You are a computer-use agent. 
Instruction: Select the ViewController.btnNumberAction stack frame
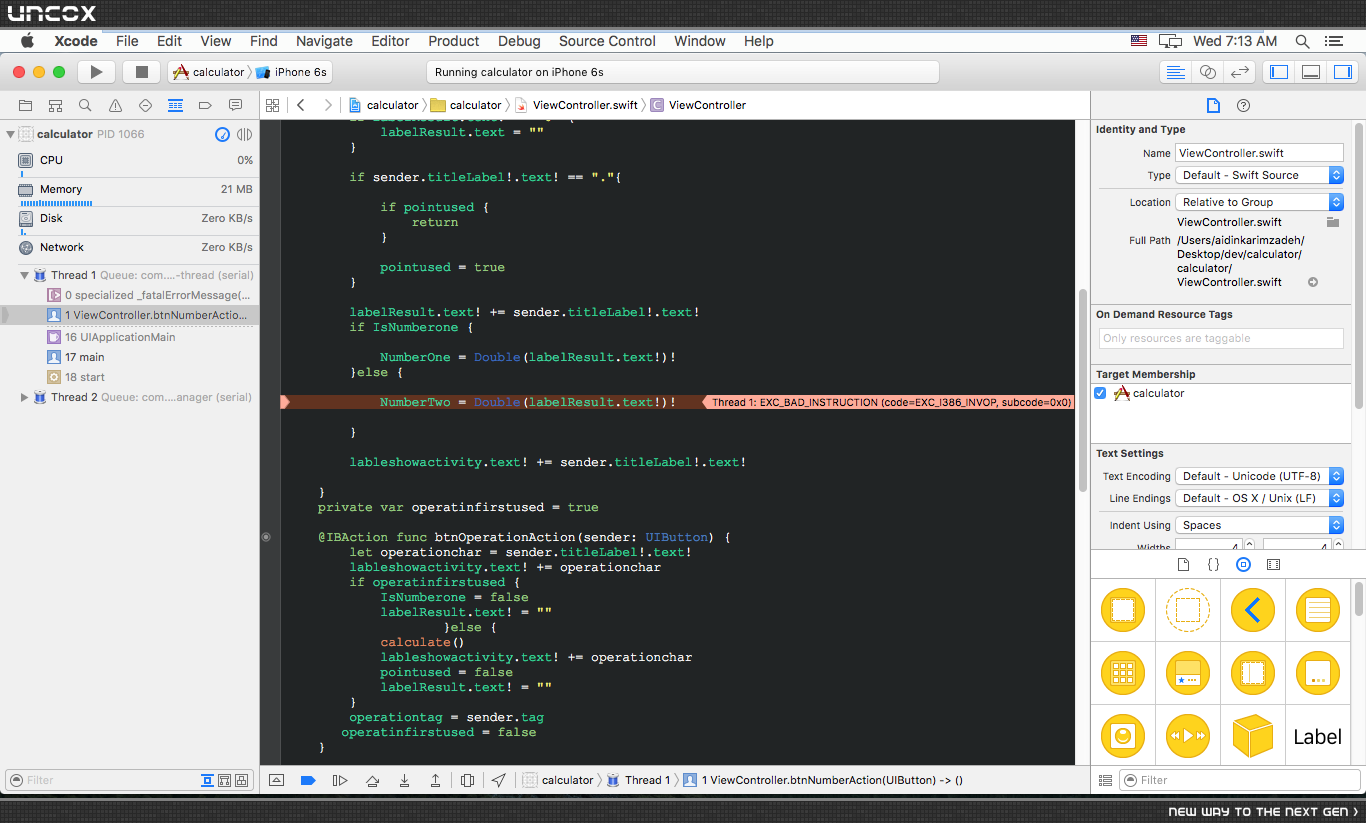[130, 315]
